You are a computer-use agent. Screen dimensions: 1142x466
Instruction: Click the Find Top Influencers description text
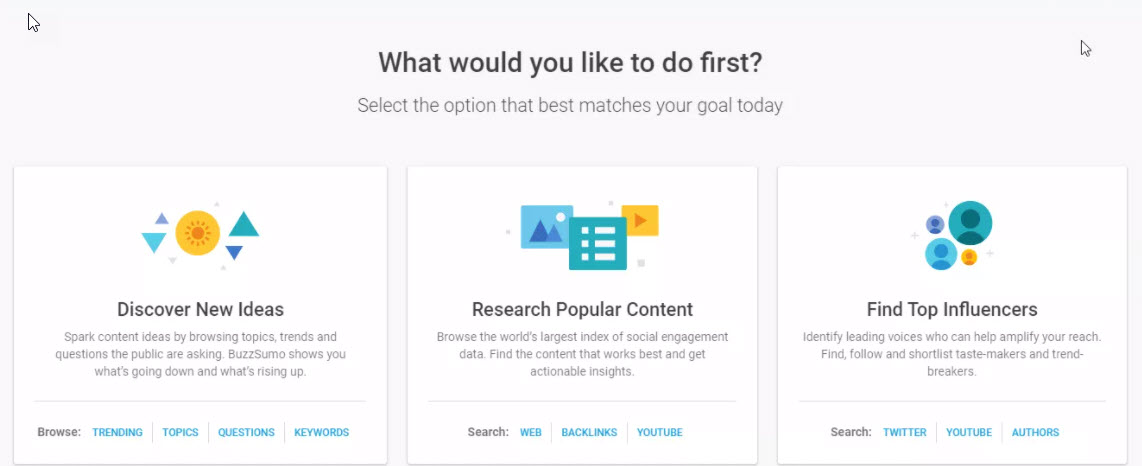point(952,354)
